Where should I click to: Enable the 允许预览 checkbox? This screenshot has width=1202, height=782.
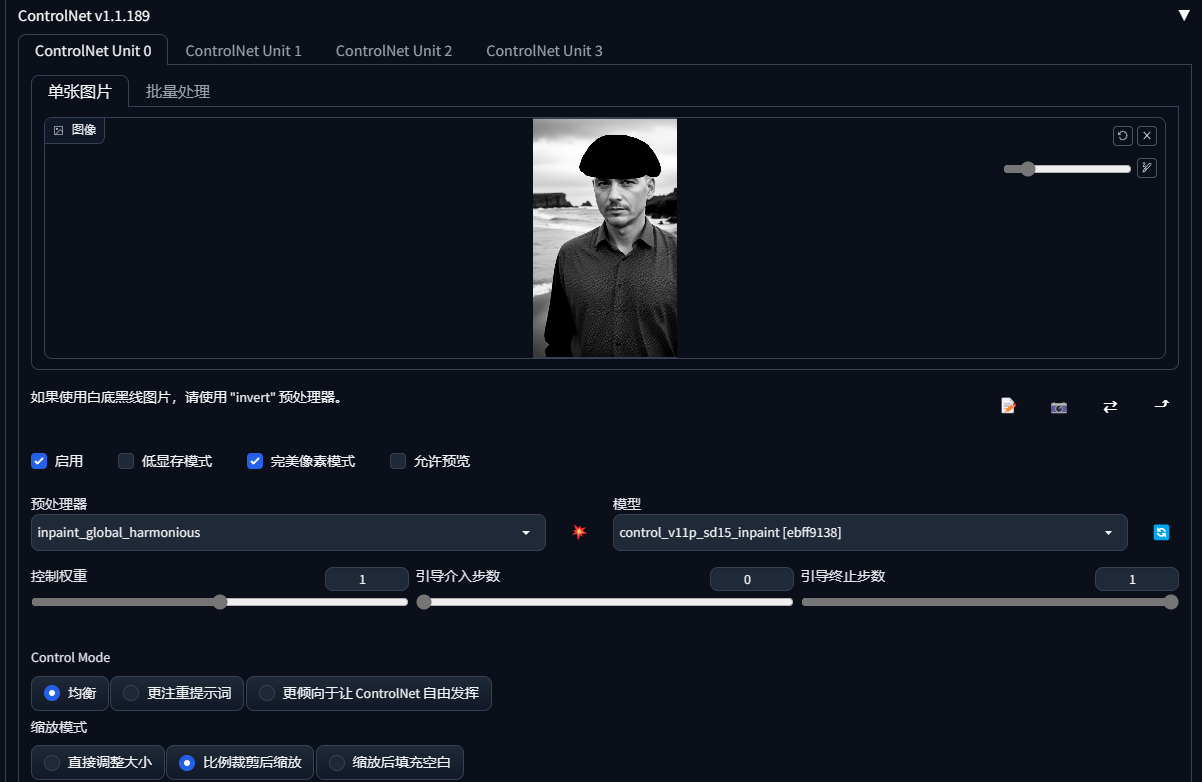(x=398, y=461)
